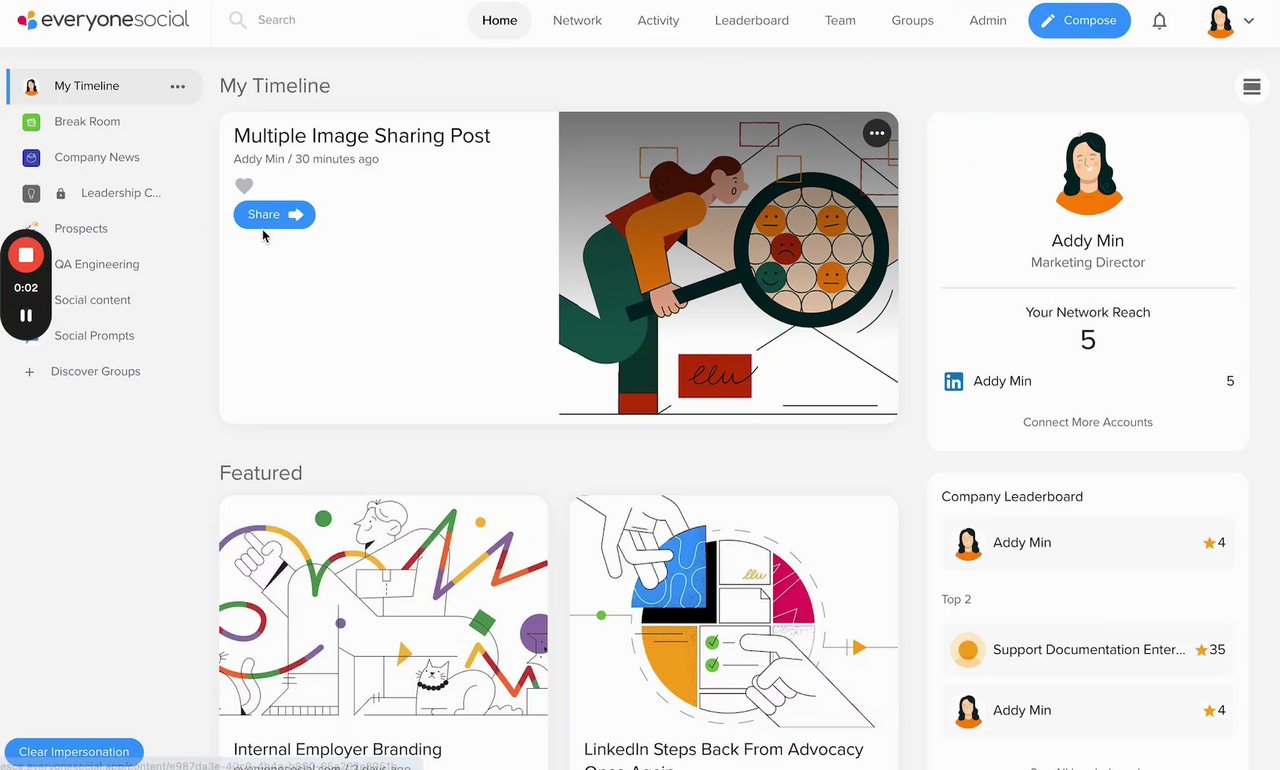Switch to the Team tab
The image size is (1280, 770).
[840, 20]
